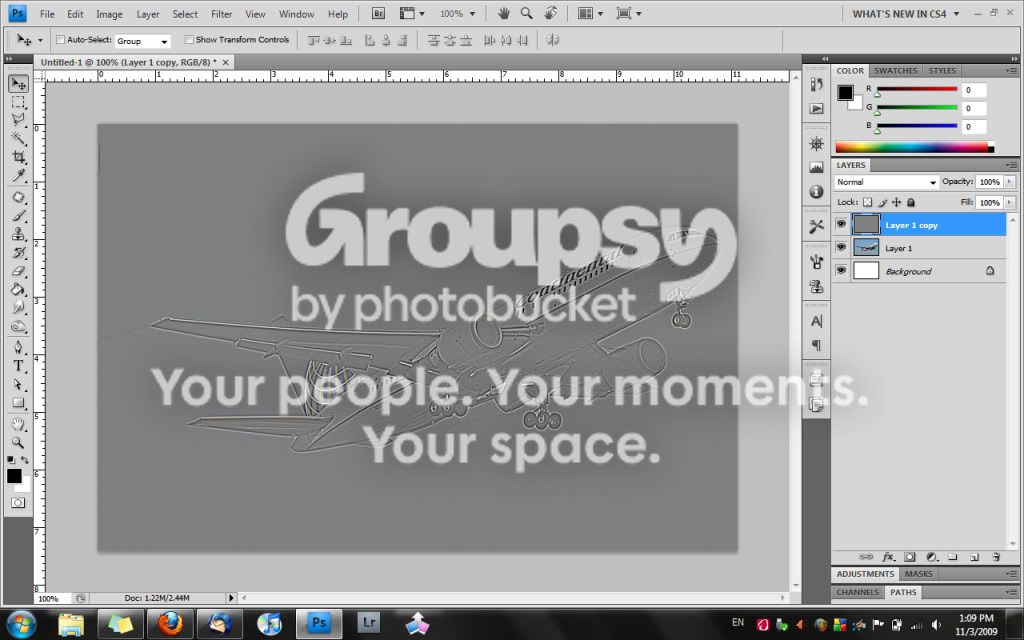This screenshot has height=640, width=1024.
Task: Select the Layer 1 thumbnail
Action: click(866, 248)
